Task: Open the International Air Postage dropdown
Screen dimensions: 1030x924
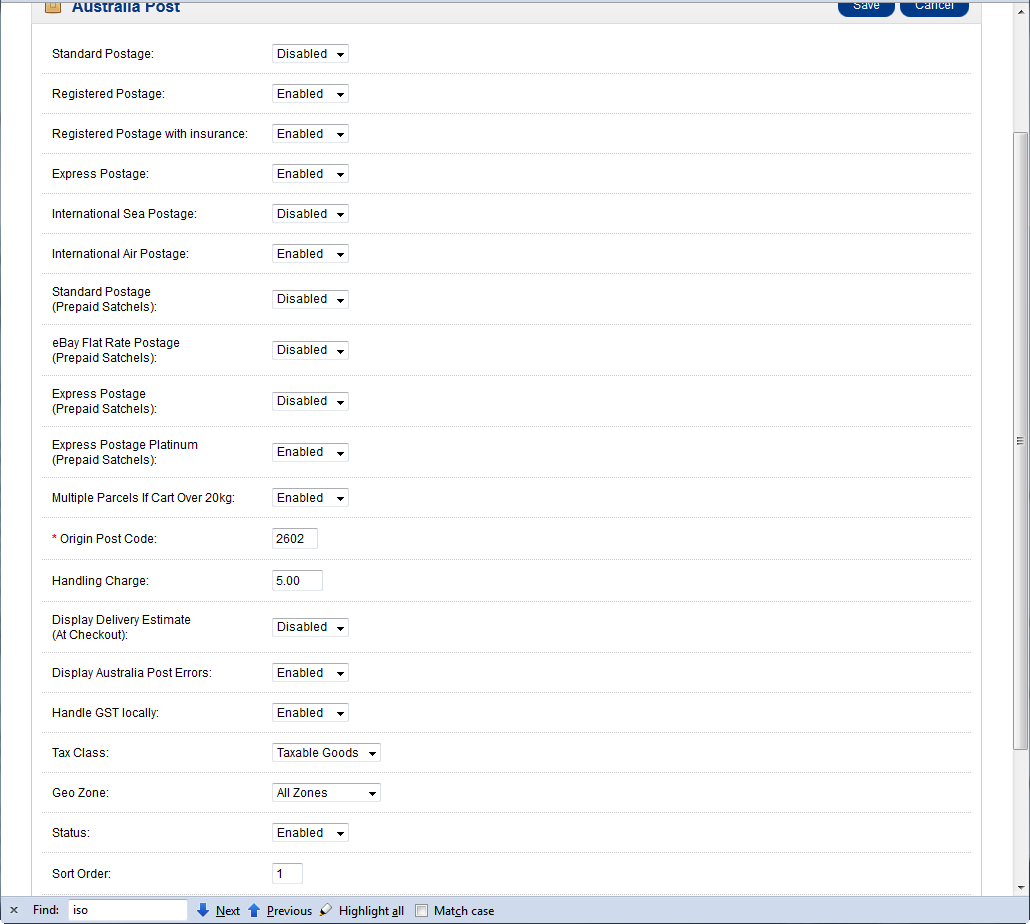Action: pyautogui.click(x=310, y=254)
